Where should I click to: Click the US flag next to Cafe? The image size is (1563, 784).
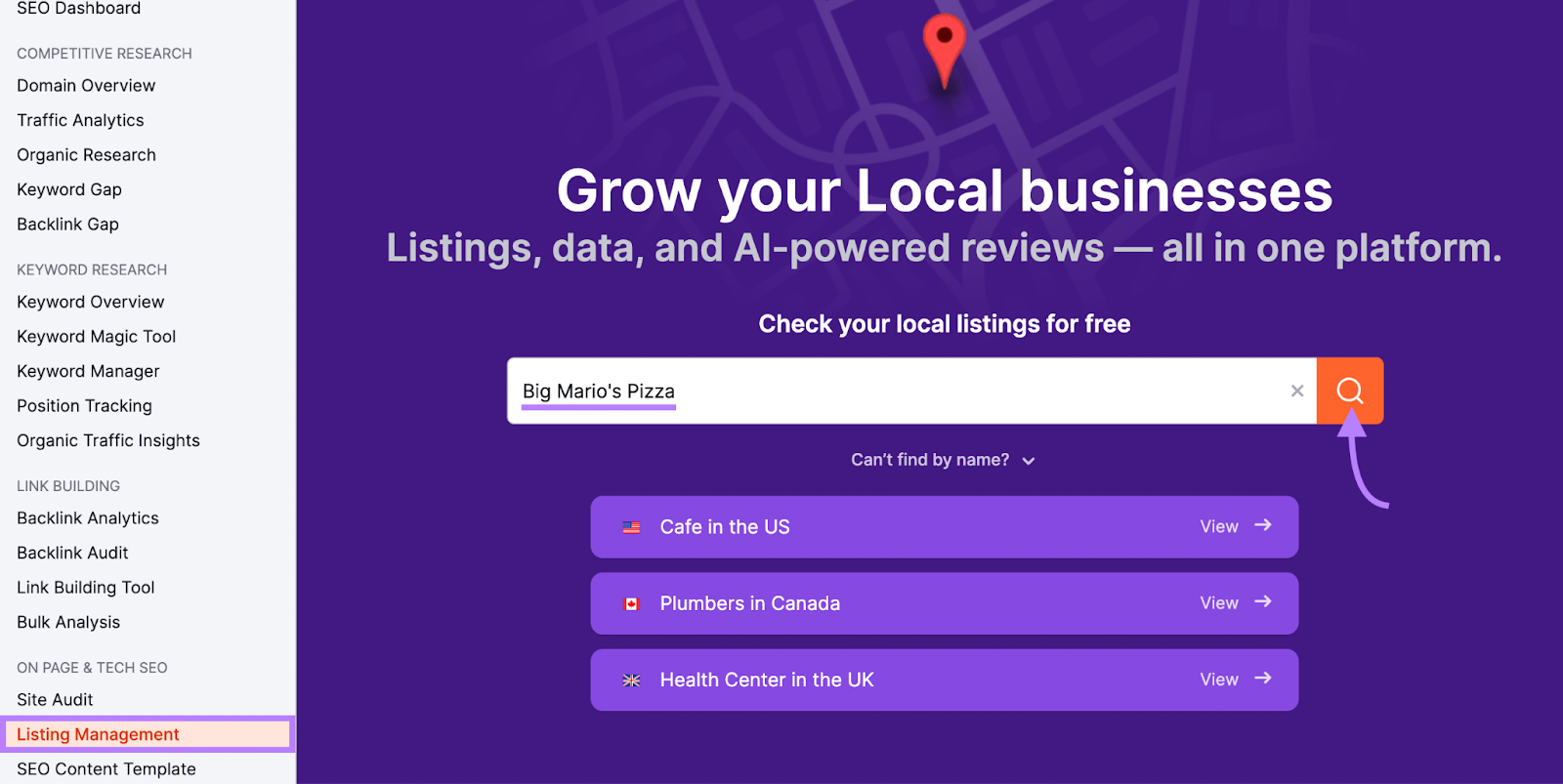[x=631, y=526]
